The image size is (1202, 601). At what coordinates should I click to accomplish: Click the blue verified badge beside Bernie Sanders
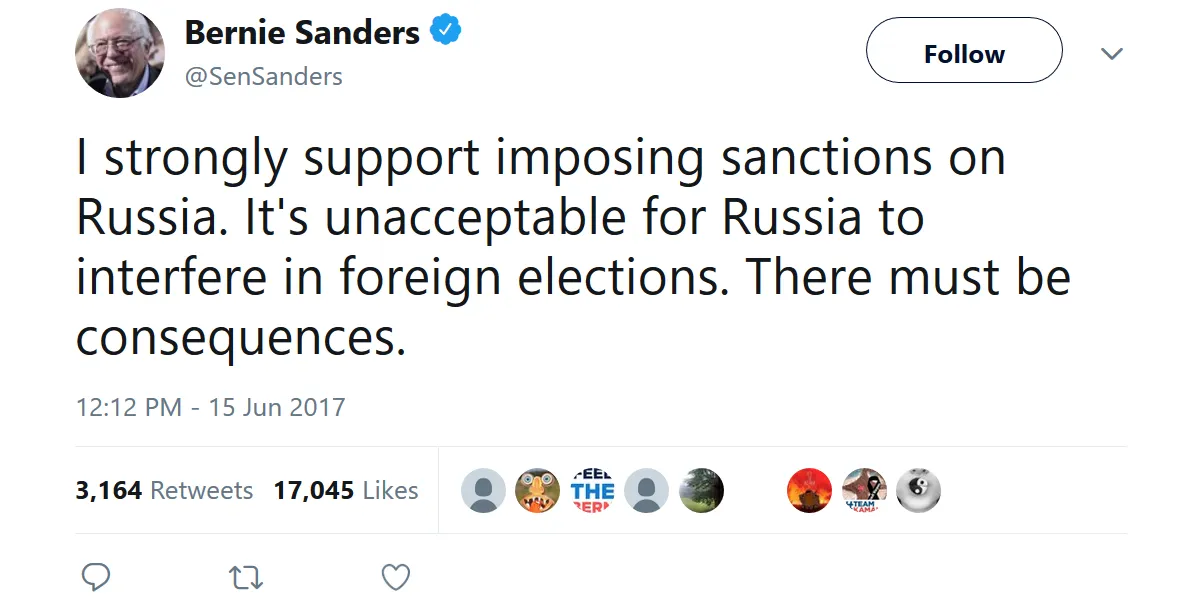[445, 31]
